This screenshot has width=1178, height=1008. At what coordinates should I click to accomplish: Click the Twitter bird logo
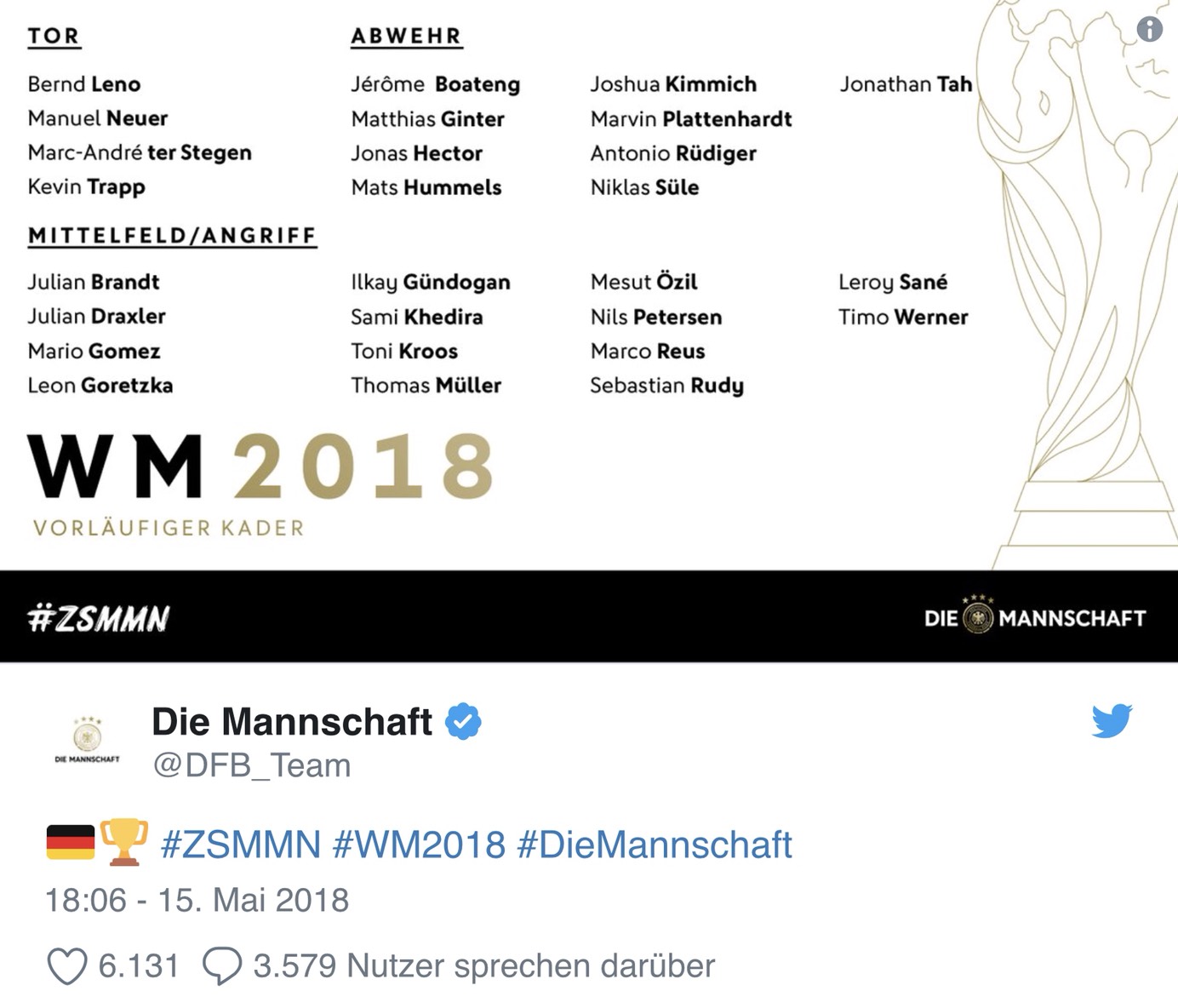click(x=1112, y=720)
